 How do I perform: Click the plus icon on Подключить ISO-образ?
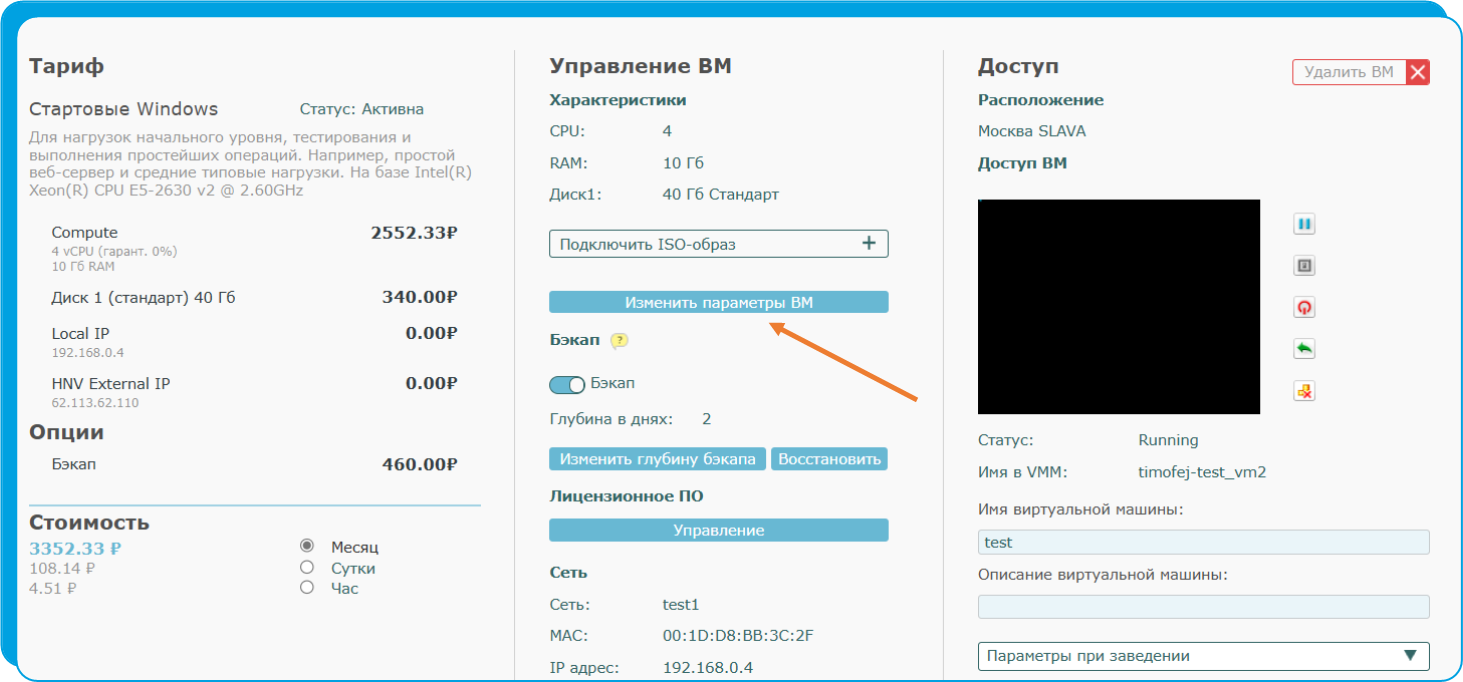(868, 243)
